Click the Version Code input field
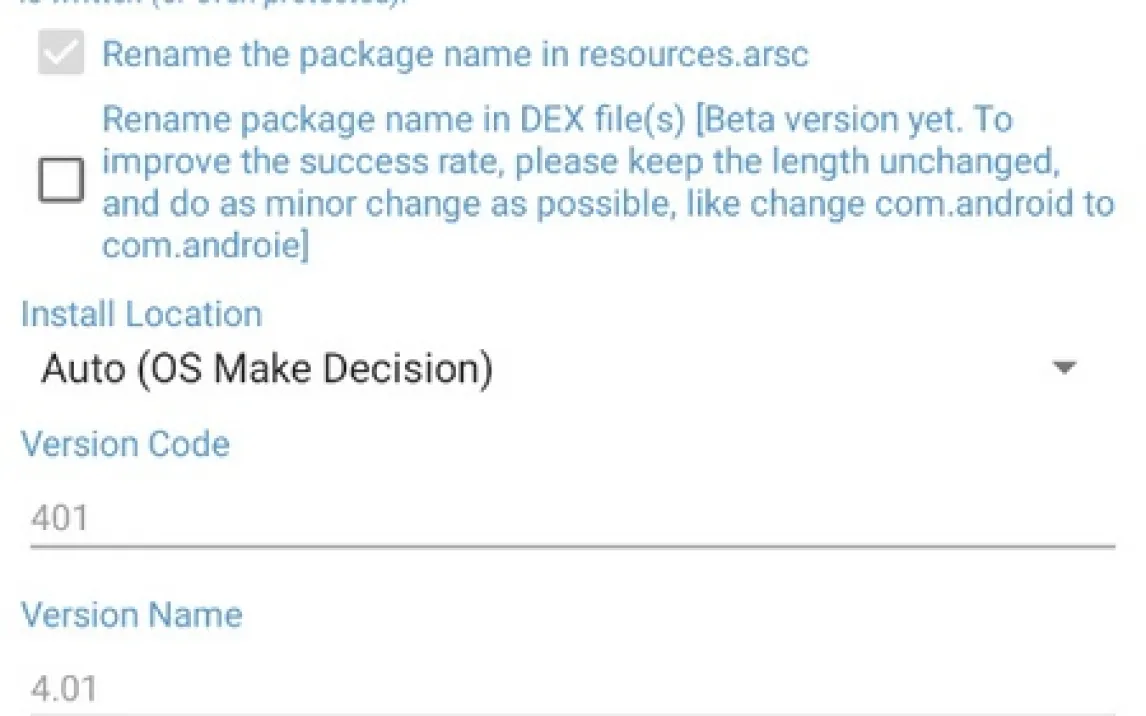Image resolution: width=1146 pixels, height=716 pixels. (572, 518)
